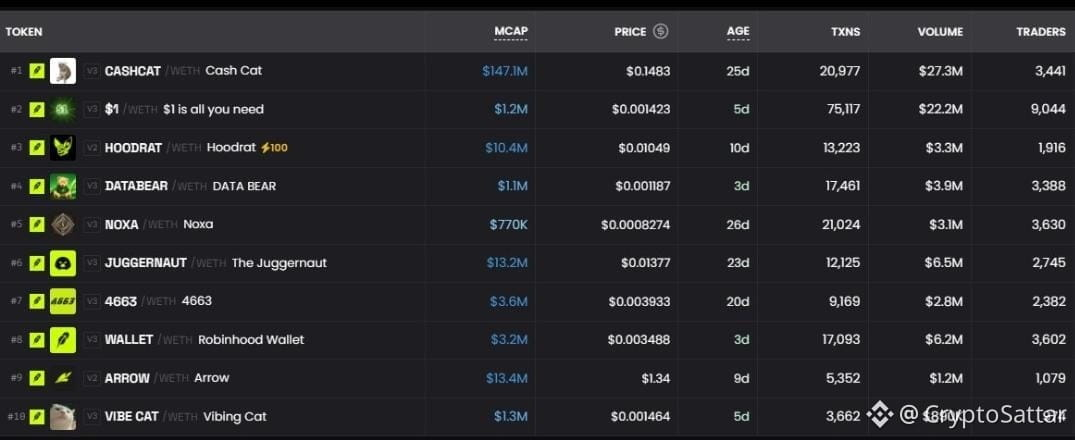Open the $1 is all you need pair
This screenshot has height=440, width=1075.
click(184, 109)
